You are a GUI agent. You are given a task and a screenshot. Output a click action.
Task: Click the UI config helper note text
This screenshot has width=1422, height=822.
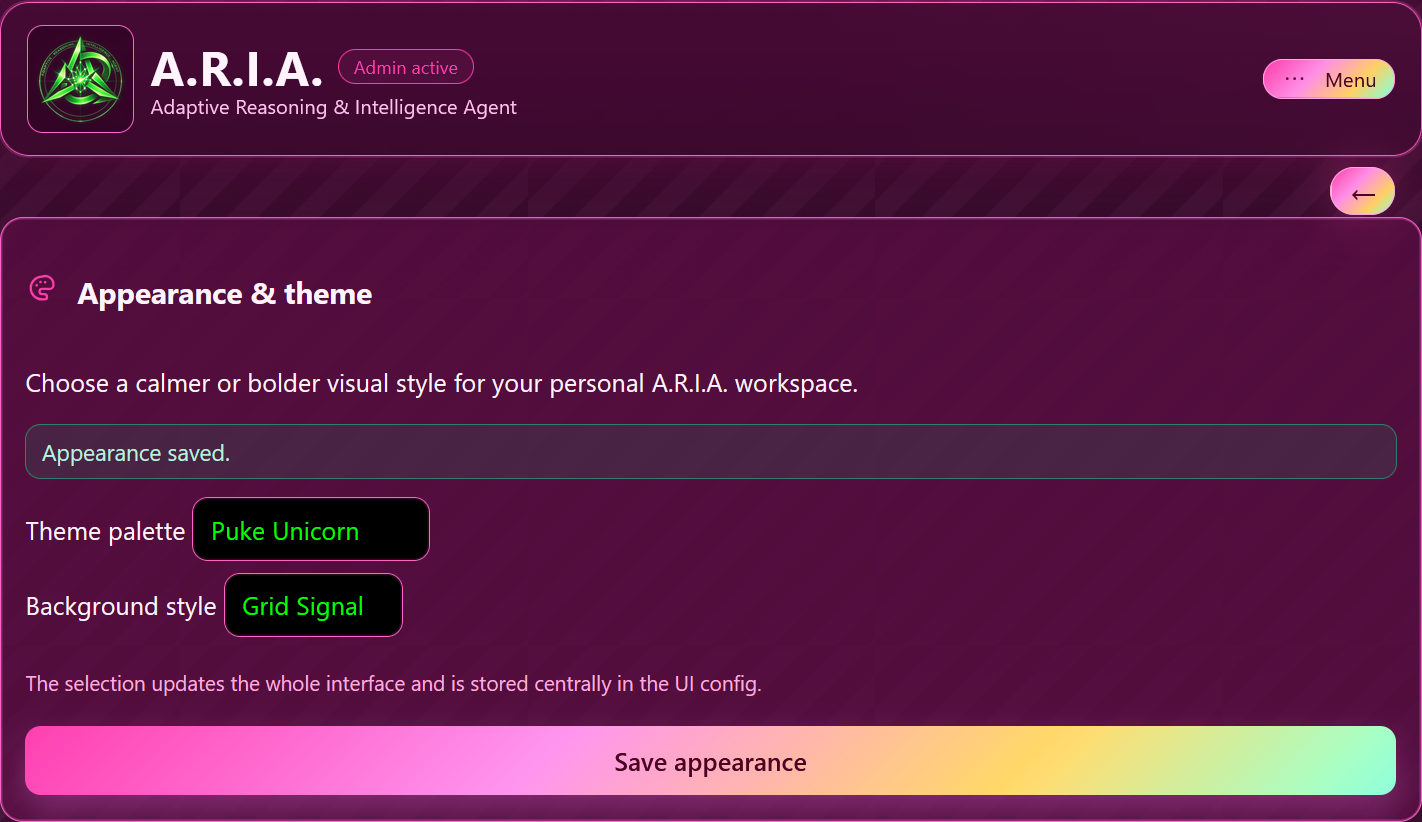[x=393, y=684]
